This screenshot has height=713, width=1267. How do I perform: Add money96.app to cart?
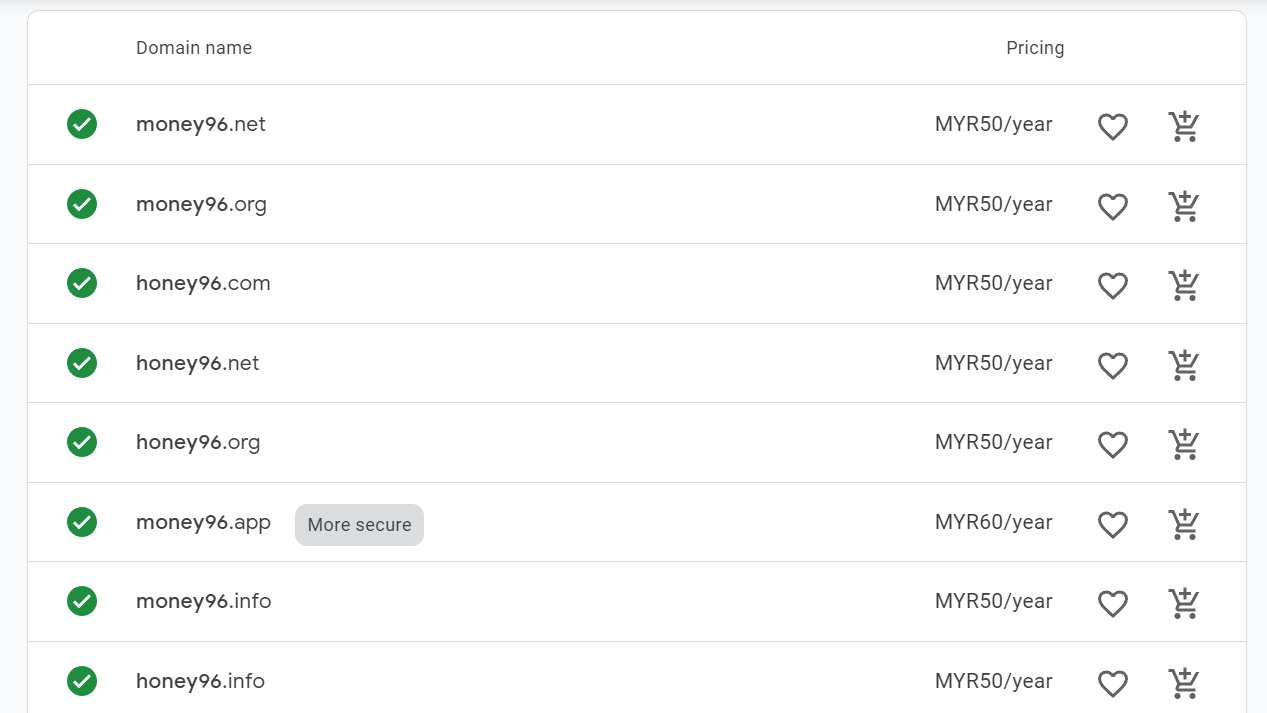click(1184, 524)
